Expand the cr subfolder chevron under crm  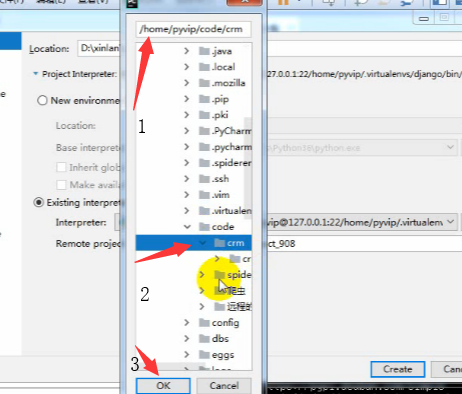pyautogui.click(x=217, y=259)
